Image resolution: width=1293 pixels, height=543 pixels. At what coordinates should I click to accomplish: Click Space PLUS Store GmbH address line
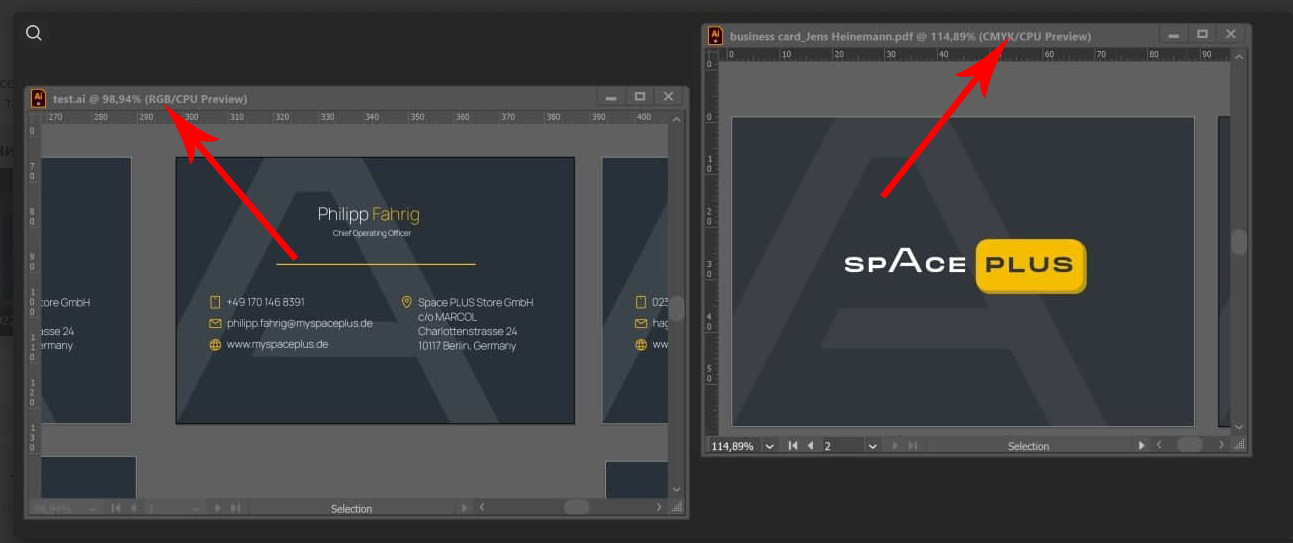pyautogui.click(x=475, y=302)
